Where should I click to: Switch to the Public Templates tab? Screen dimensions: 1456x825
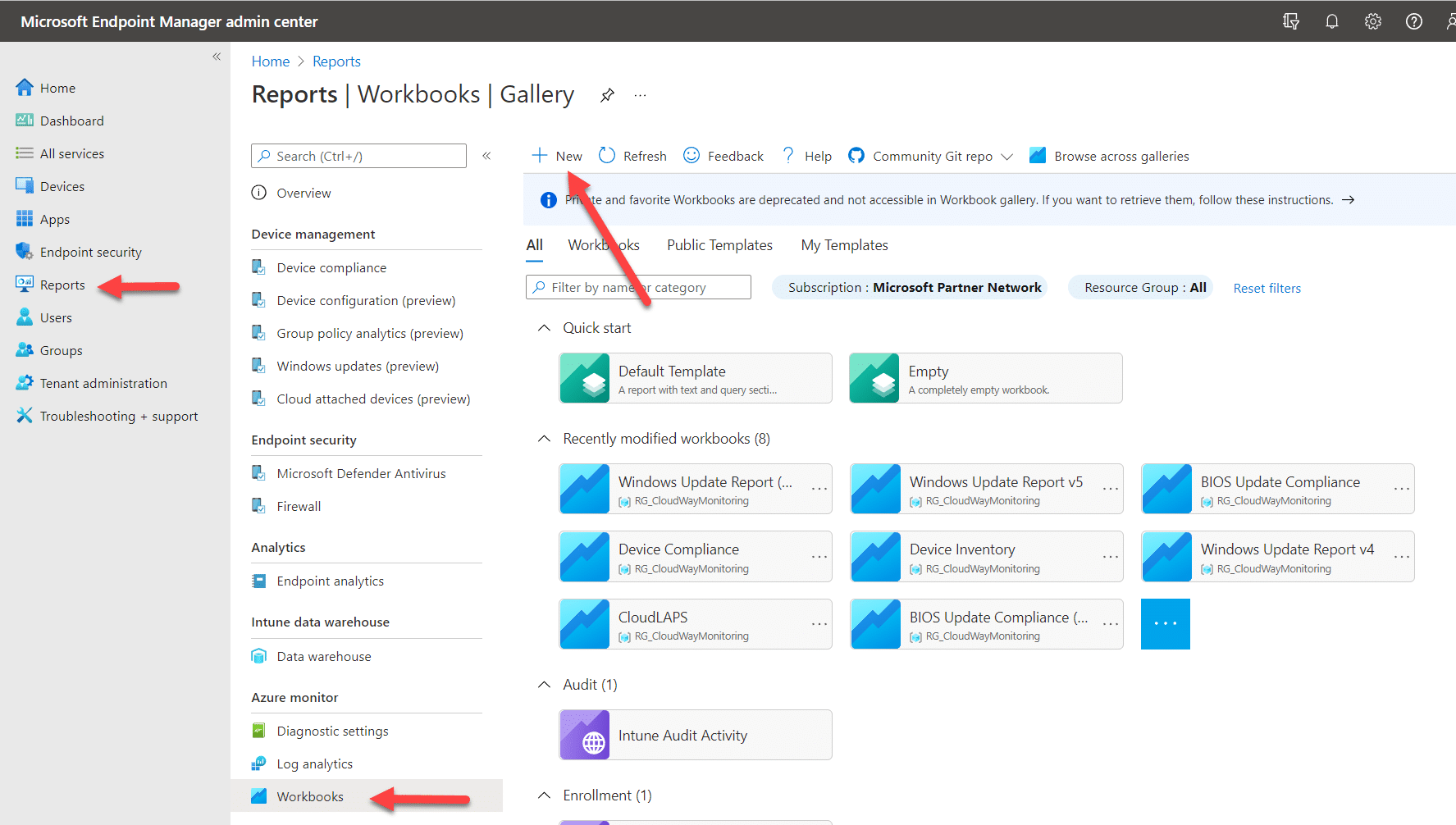(x=719, y=244)
